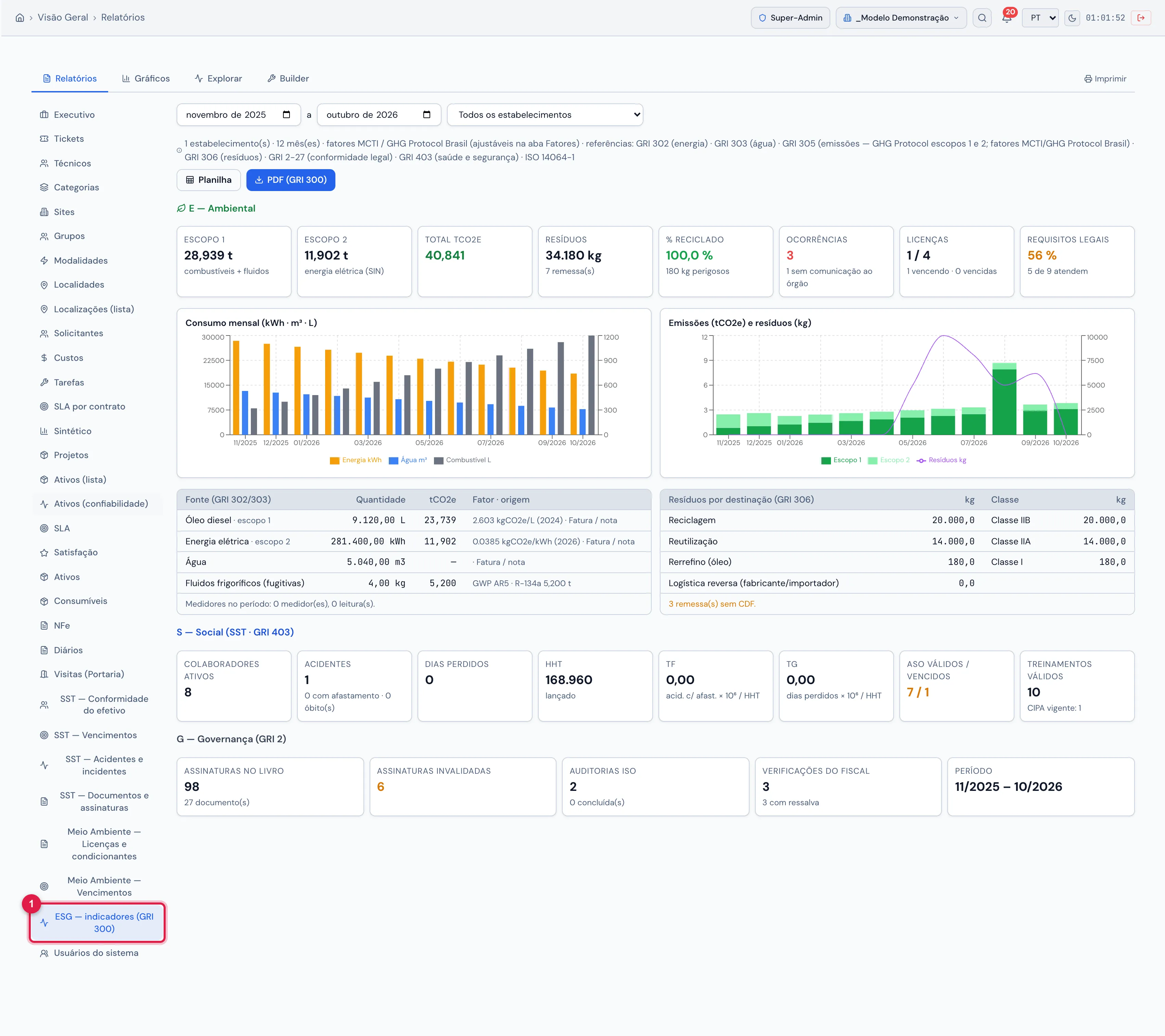The height and width of the screenshot is (1036, 1165).
Task: Select the Relatórios tab
Action: (69, 79)
